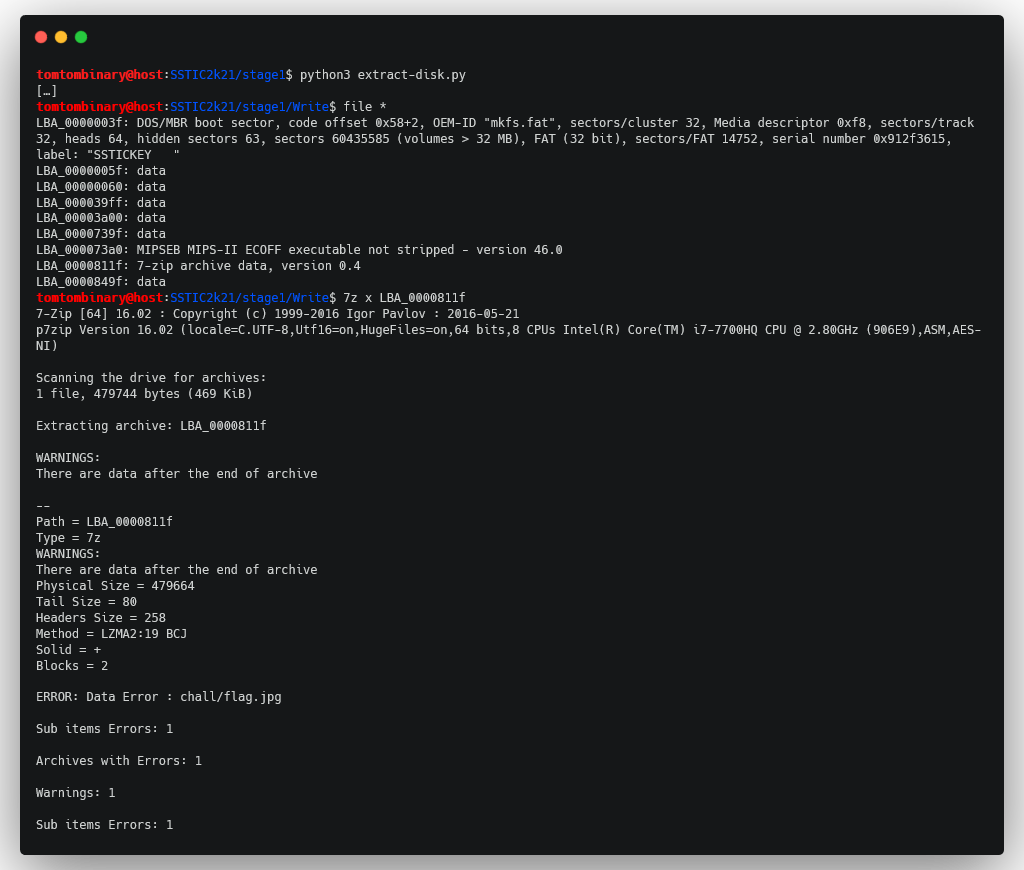Click the first WARNINGS: heading

pos(68,458)
